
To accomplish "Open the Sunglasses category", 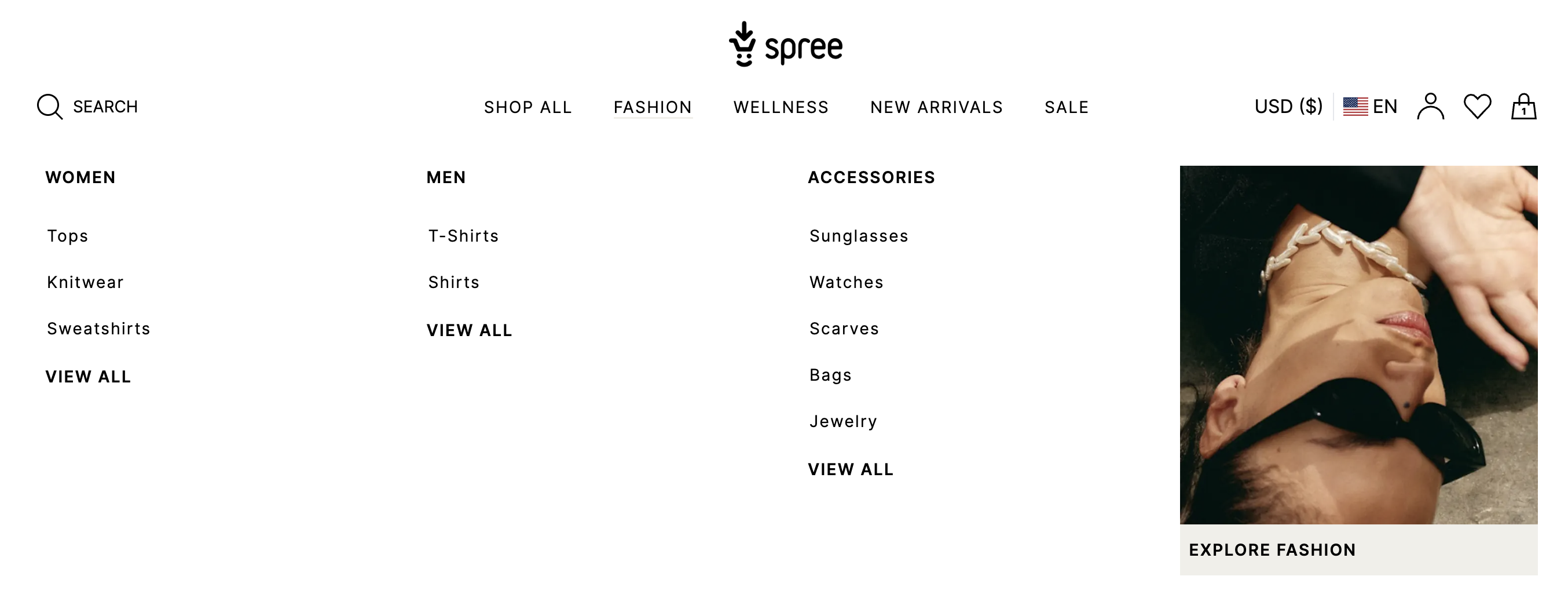I will 859,236.
